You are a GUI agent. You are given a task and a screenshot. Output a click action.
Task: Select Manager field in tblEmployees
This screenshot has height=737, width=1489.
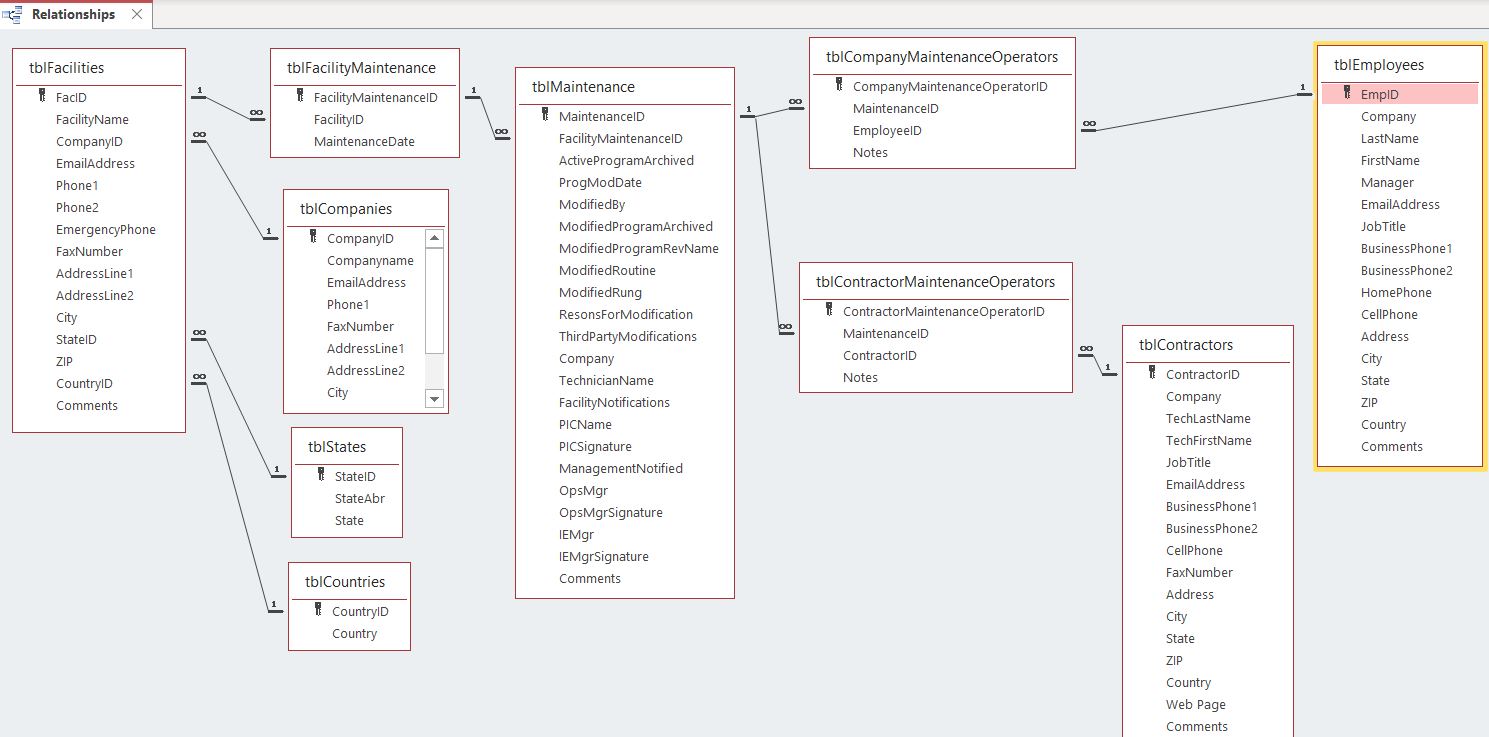[1387, 182]
